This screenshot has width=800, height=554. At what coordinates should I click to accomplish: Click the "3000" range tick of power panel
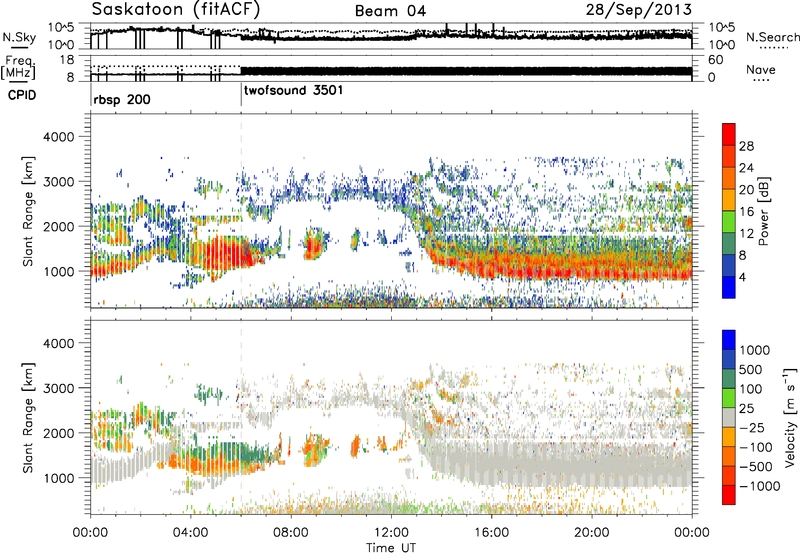pyautogui.click(x=58, y=182)
